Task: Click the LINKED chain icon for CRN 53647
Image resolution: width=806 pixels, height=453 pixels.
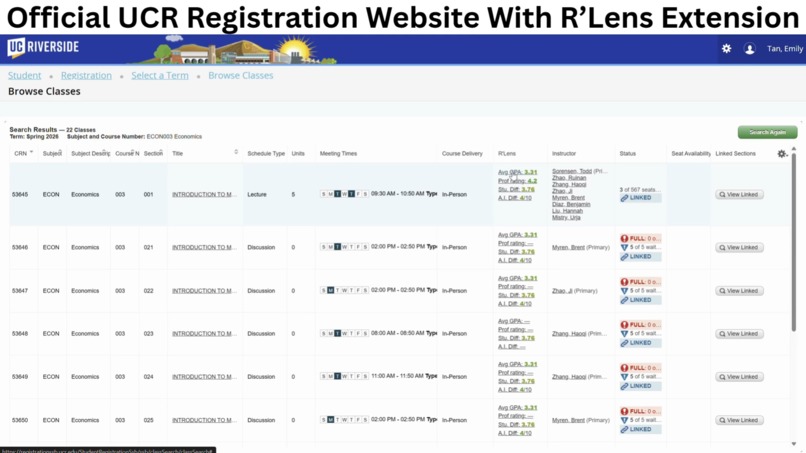Action: click(x=625, y=300)
